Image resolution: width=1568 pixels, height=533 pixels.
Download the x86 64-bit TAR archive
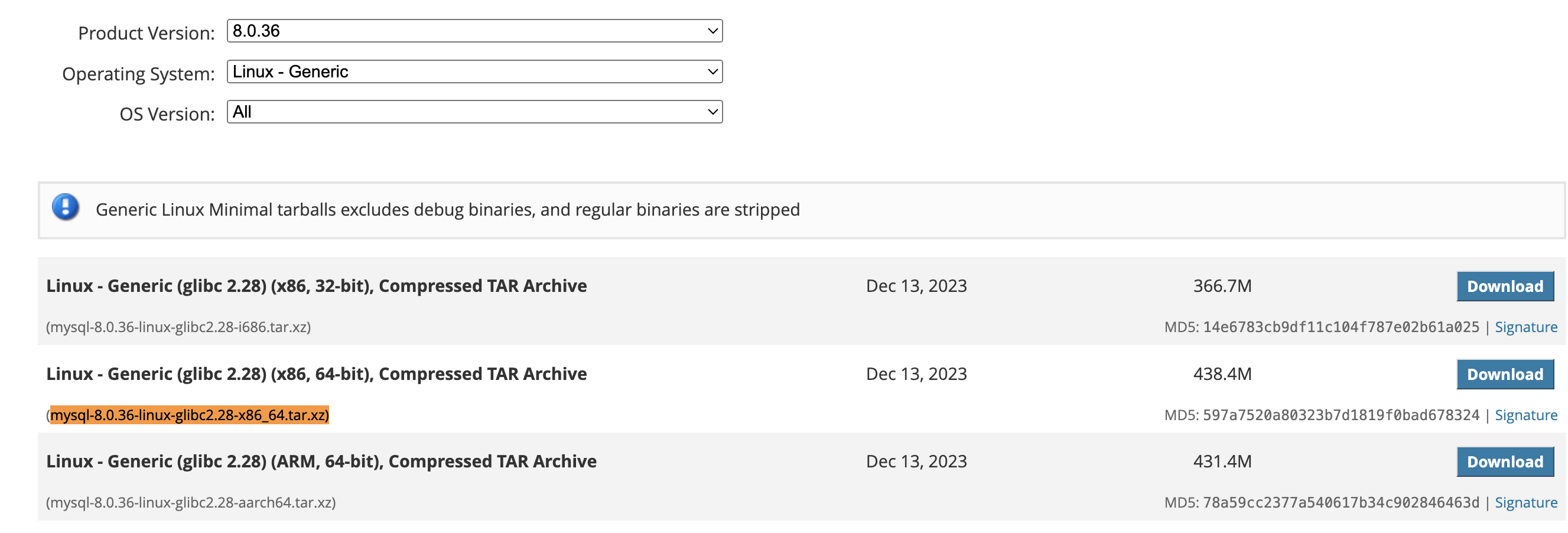(x=1505, y=374)
